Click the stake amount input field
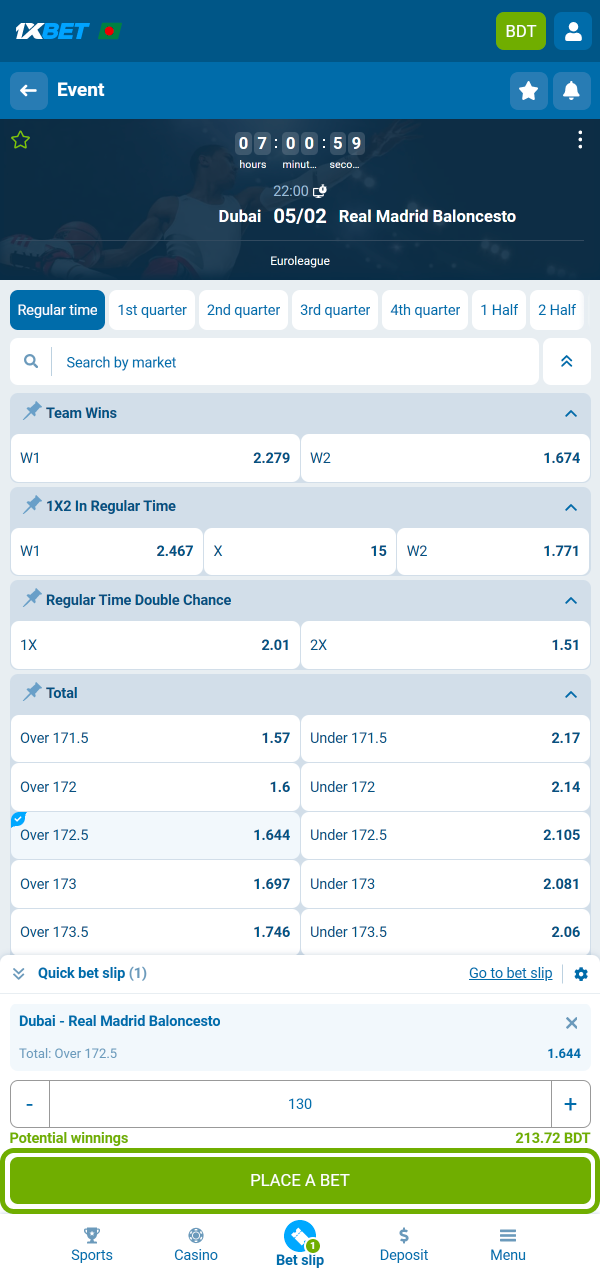The image size is (600, 1280). 300,1104
